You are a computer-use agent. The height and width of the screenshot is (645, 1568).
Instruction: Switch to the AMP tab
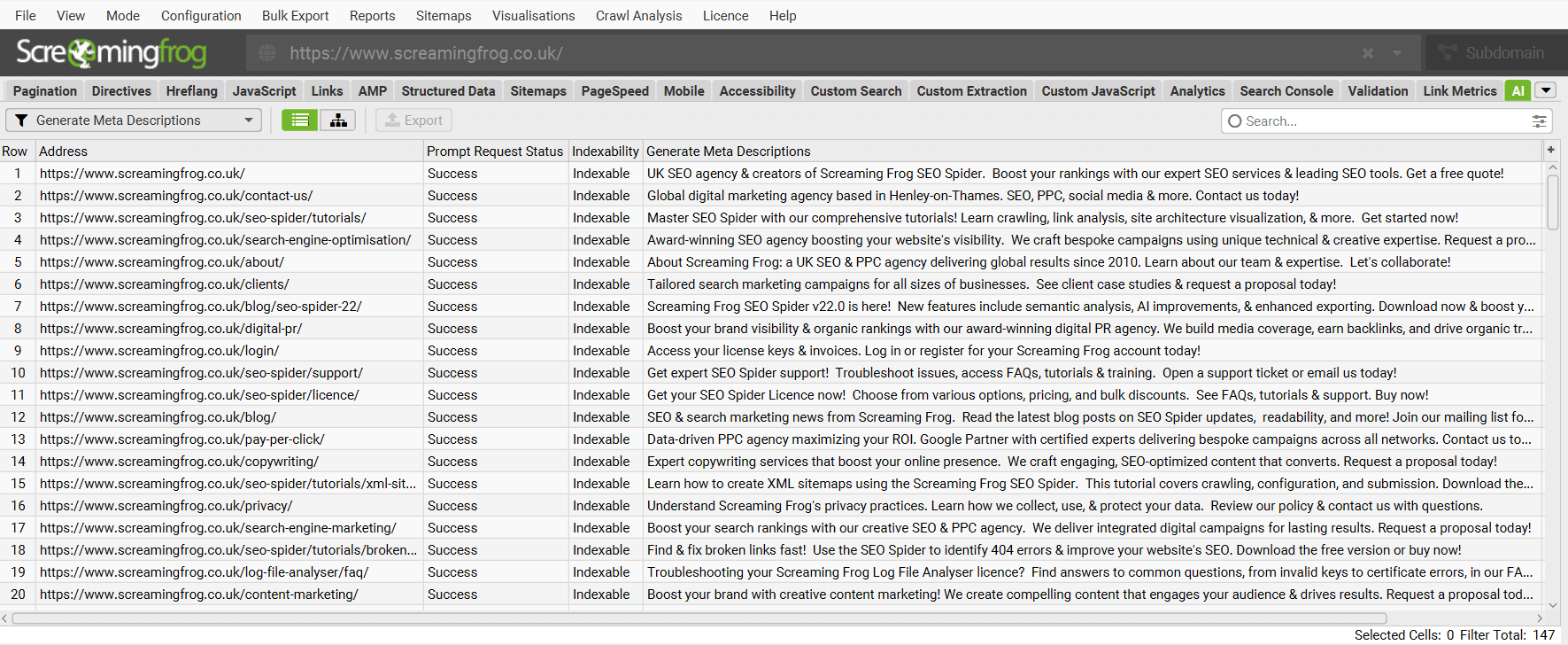[373, 90]
